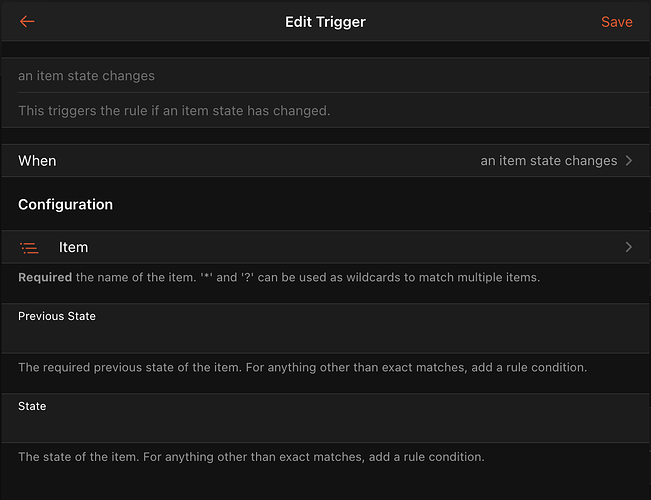Click the bold Required word

(x=45, y=277)
